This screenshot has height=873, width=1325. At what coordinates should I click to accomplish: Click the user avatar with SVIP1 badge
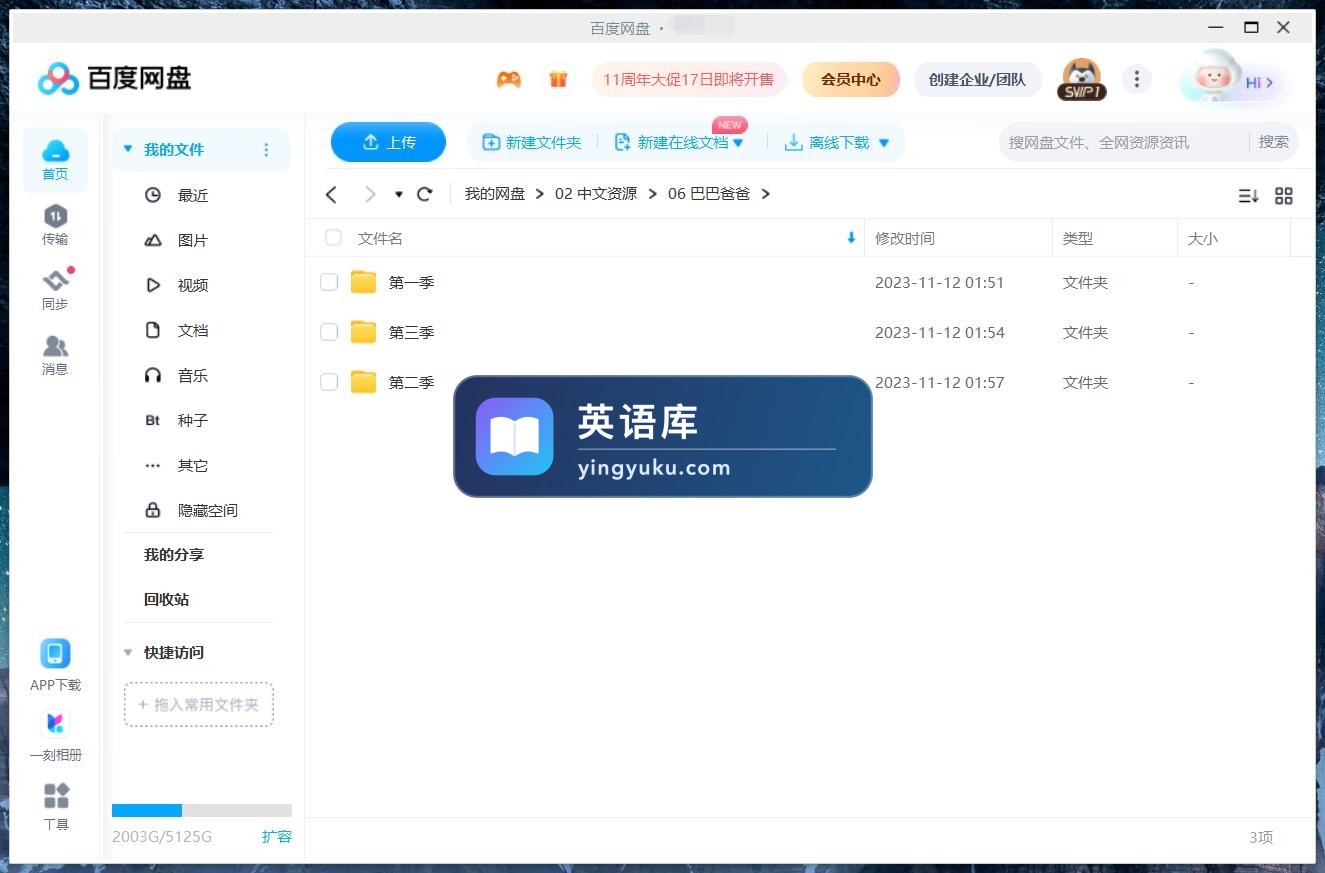(1082, 79)
